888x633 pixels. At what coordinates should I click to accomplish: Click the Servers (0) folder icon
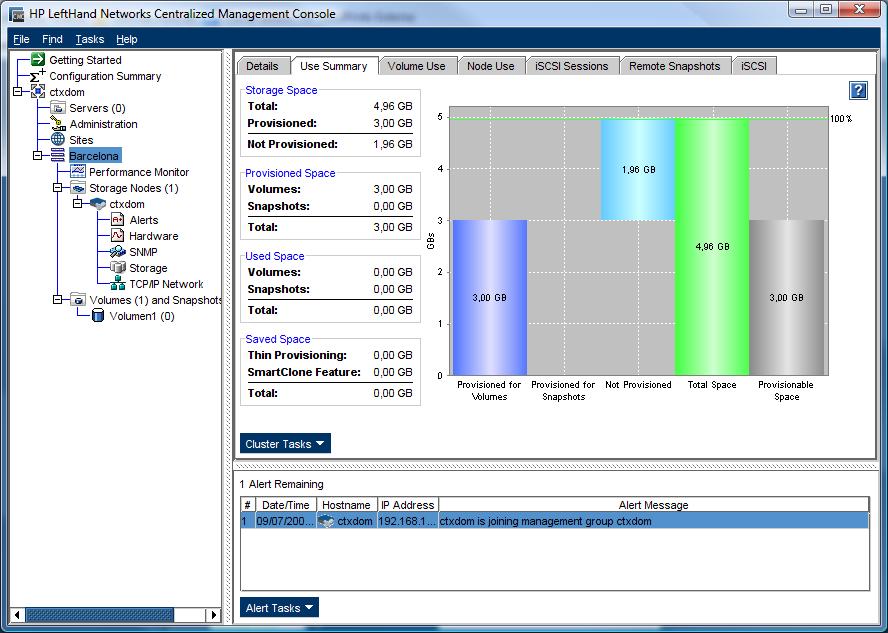point(58,108)
